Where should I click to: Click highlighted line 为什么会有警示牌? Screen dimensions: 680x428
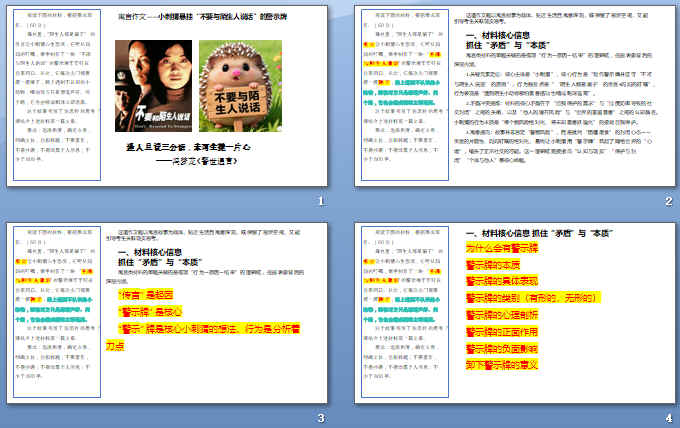click(503, 247)
